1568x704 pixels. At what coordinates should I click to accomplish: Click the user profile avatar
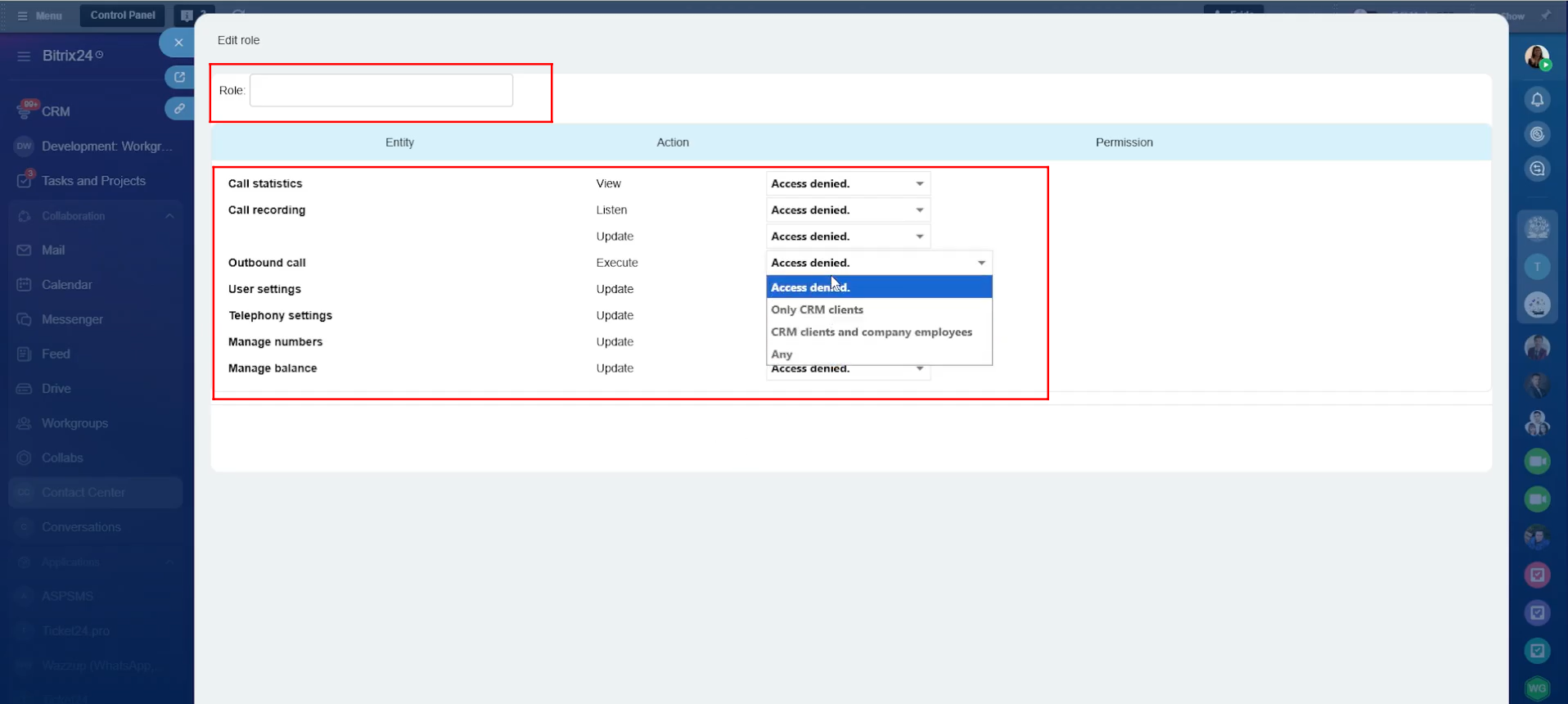tap(1536, 57)
